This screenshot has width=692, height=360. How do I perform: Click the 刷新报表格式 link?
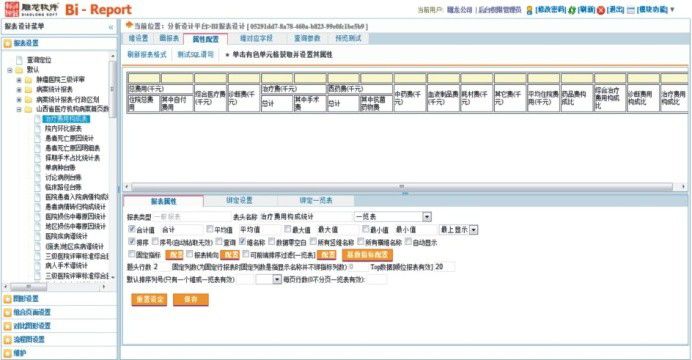[147, 55]
